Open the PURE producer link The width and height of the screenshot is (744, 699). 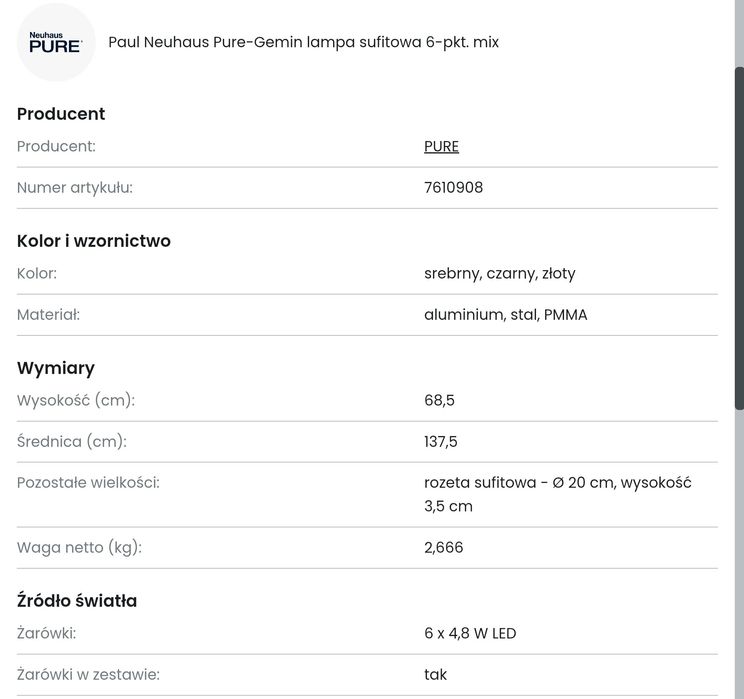click(x=441, y=146)
